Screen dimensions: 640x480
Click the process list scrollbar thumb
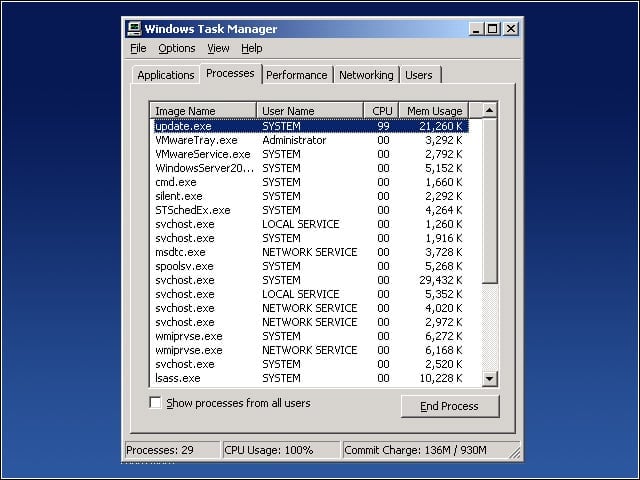(489, 200)
